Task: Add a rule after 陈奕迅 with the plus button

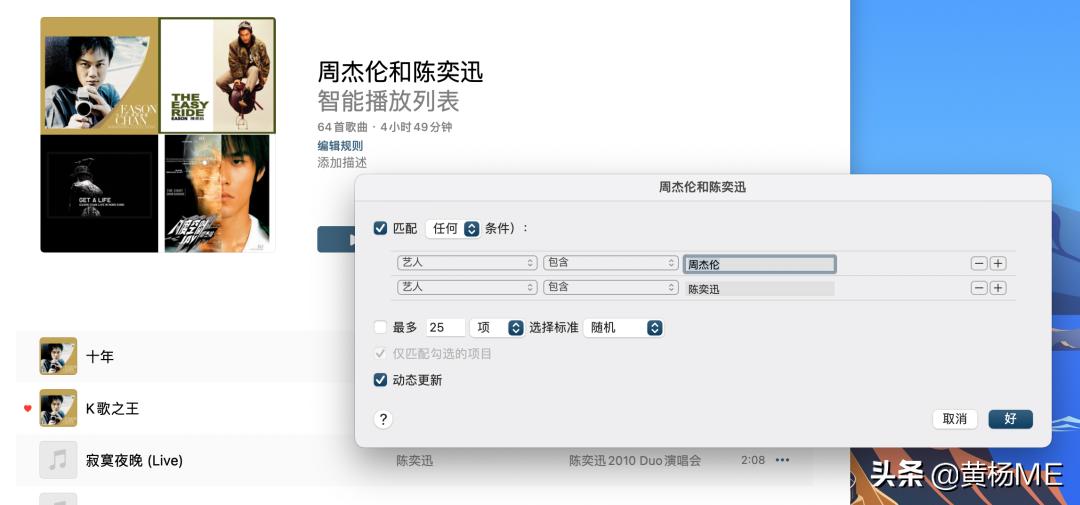Action: (998, 288)
